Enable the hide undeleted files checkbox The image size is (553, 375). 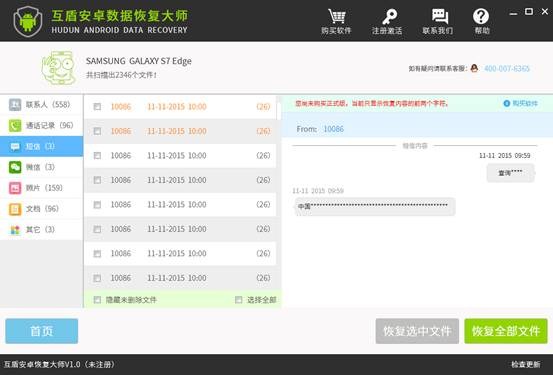[97, 300]
